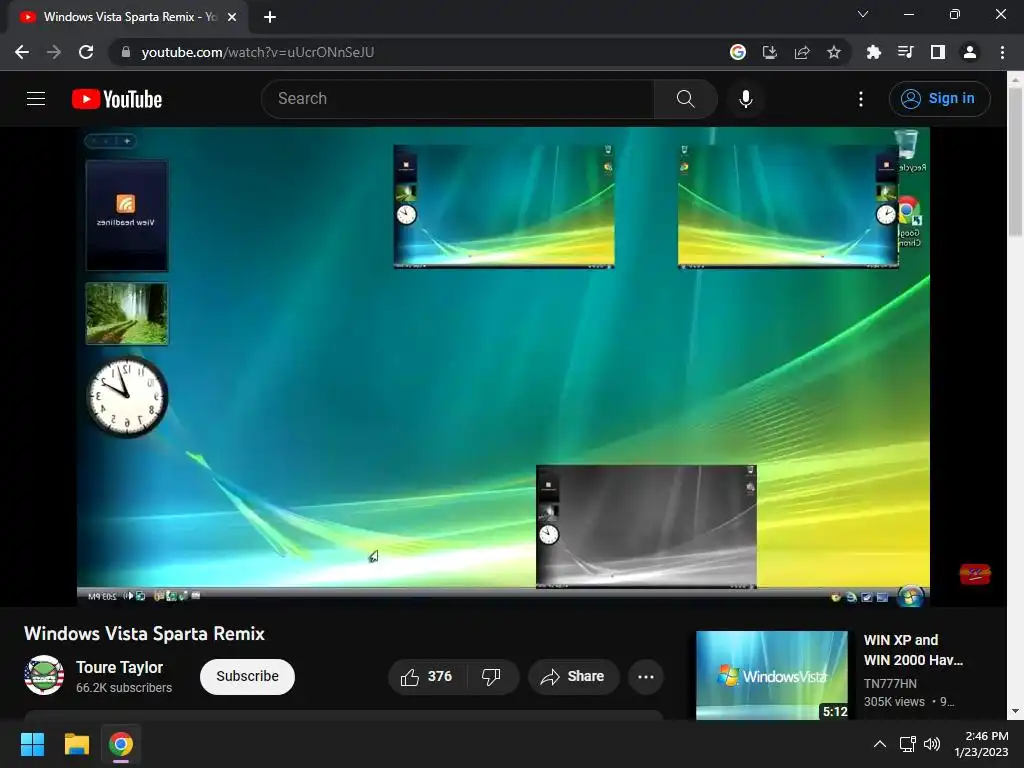Open the Chrome profile menu
The height and width of the screenshot is (768, 1024).
(969, 52)
